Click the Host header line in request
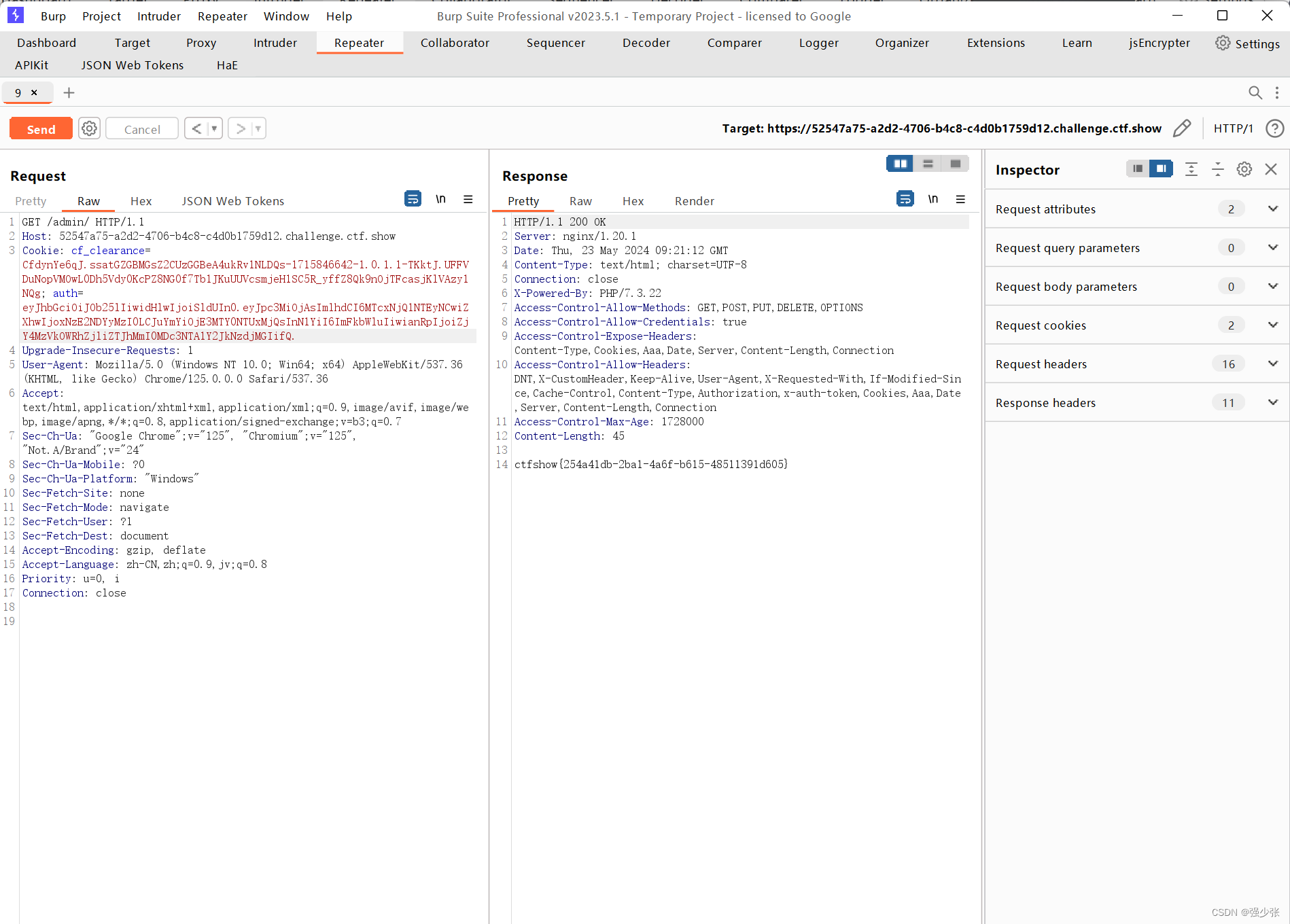The image size is (1290, 924). 209,236
